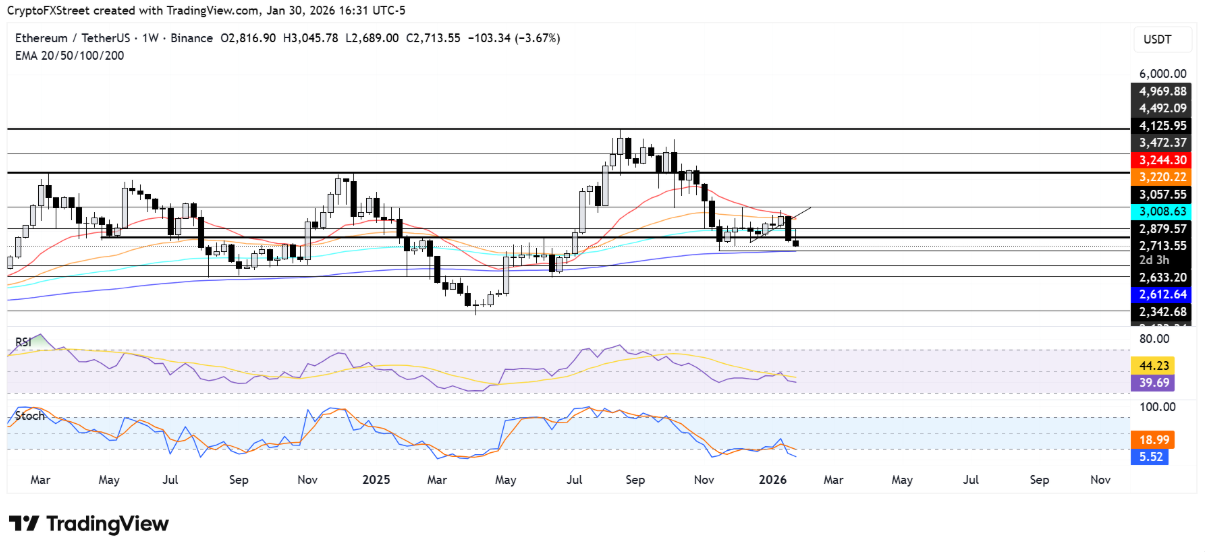Viewport: 1205px width, 552px height.
Task: Click the cyan 3,008.63 EMA price tag
Action: pyautogui.click(x=1160, y=213)
